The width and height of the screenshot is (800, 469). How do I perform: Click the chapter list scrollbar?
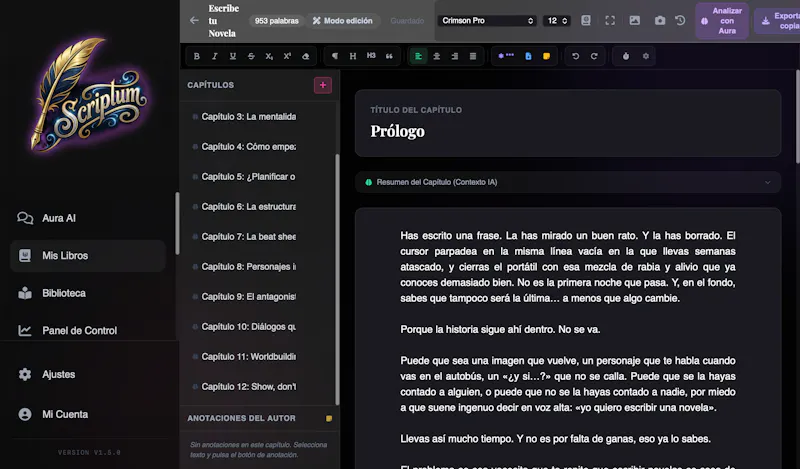(x=337, y=279)
